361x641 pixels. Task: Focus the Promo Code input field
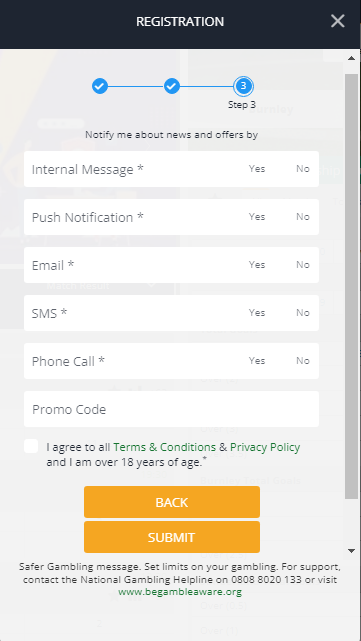pyautogui.click(x=171, y=409)
